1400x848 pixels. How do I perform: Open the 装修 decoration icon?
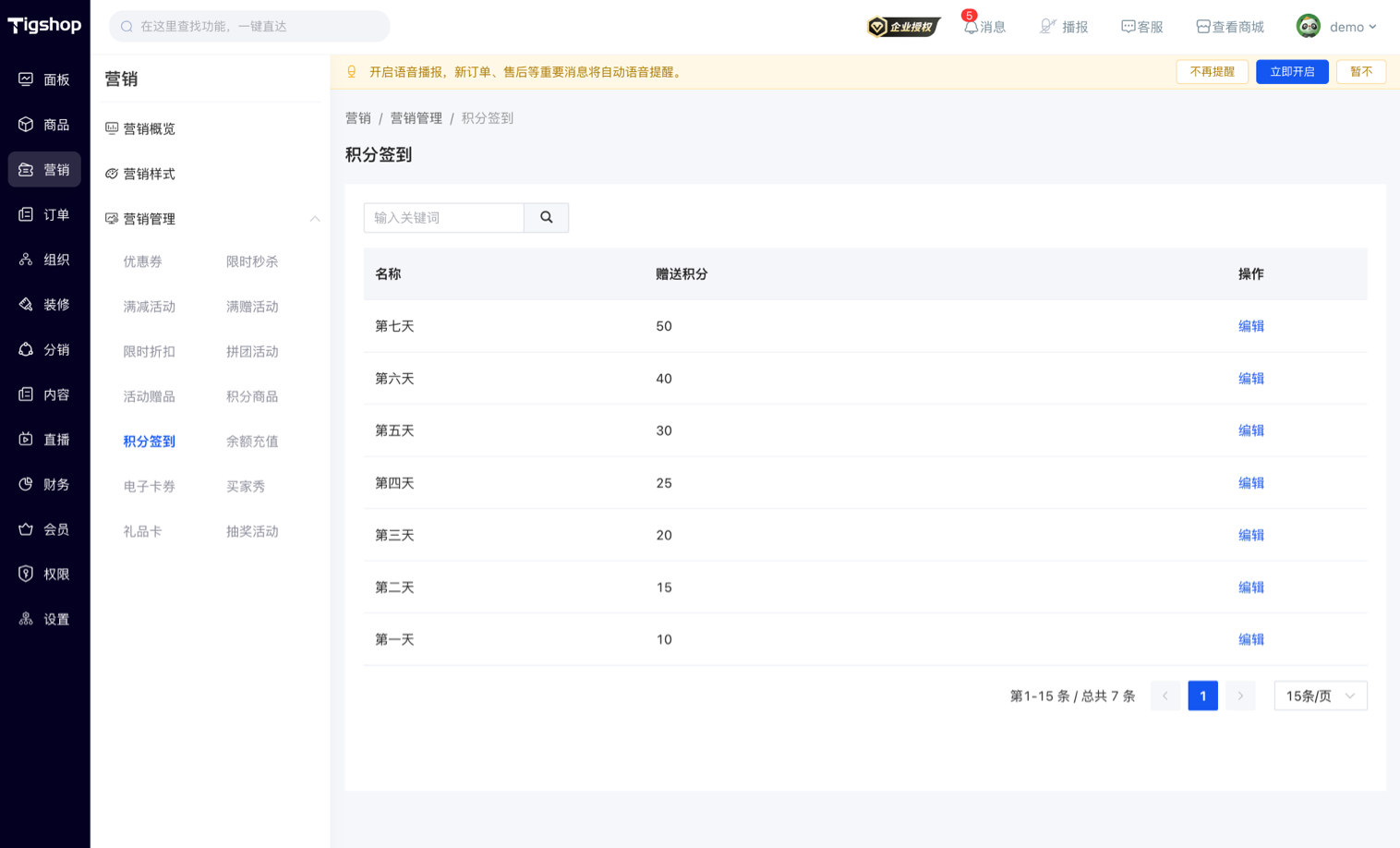click(x=26, y=305)
